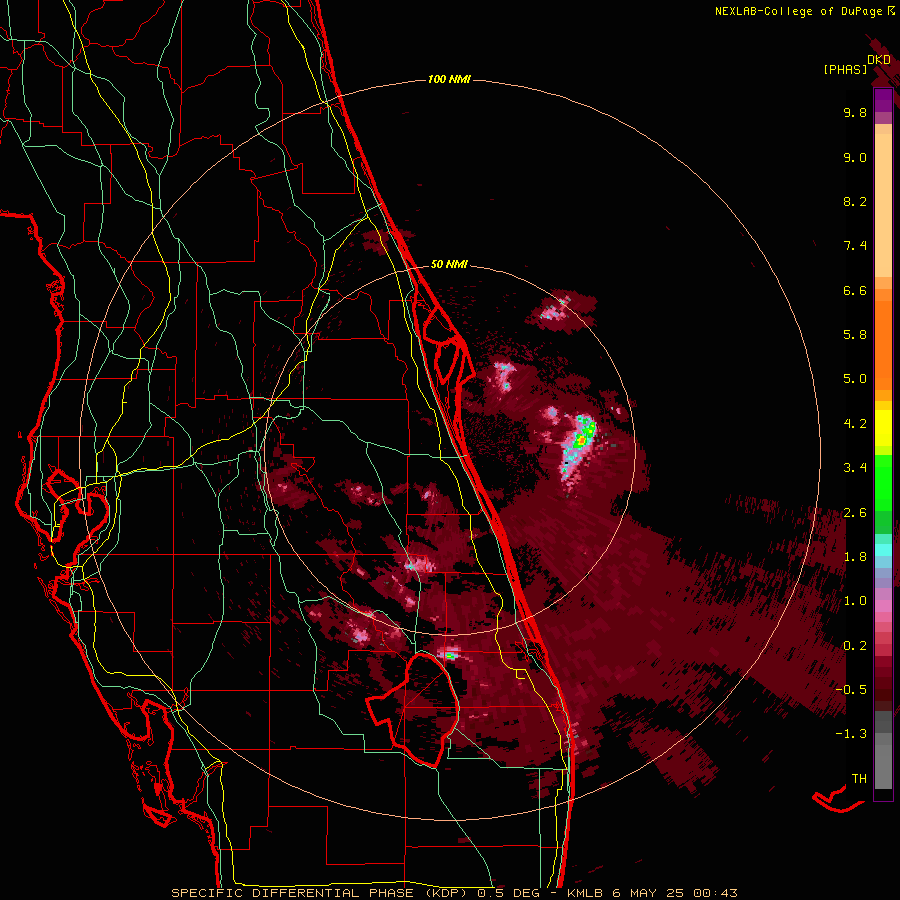The width and height of the screenshot is (900, 900).
Task: Click the 6.6 value on color scale
Action: (x=855, y=290)
